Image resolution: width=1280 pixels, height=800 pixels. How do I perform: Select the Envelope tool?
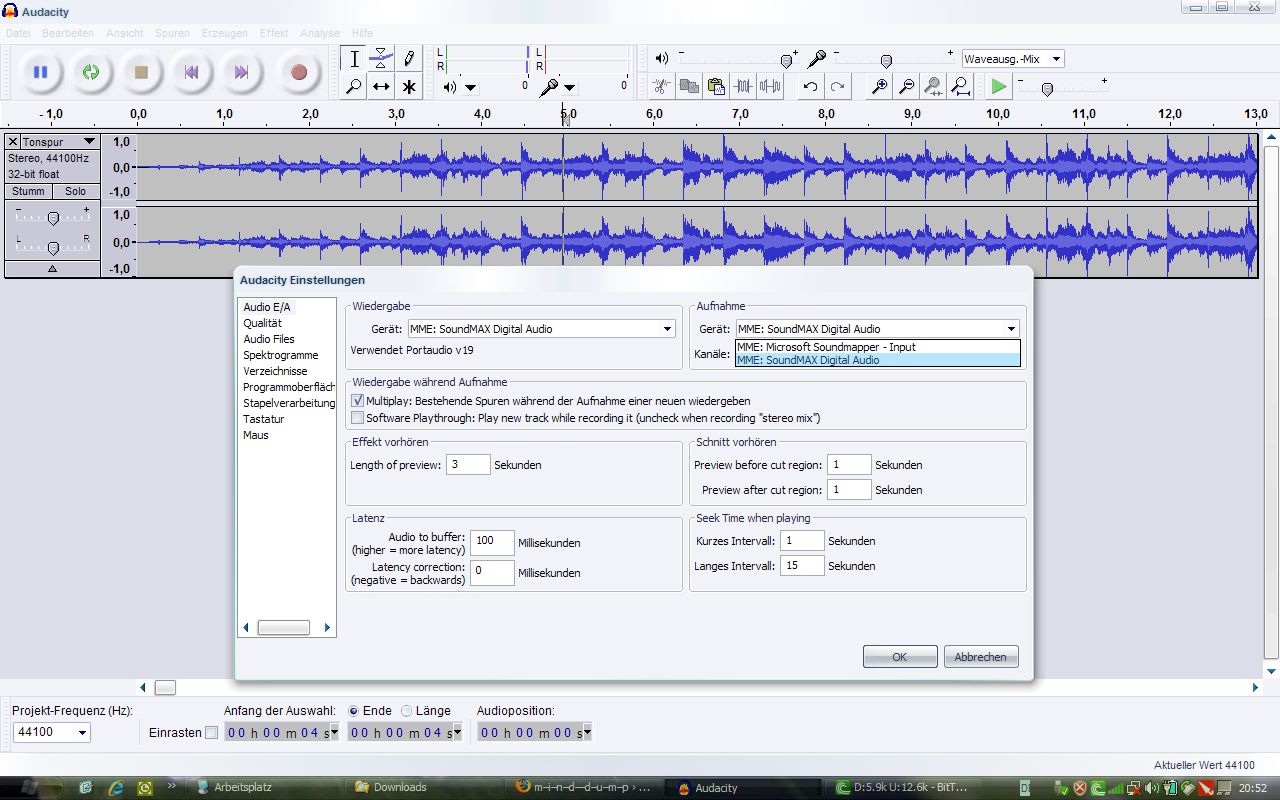pos(381,59)
